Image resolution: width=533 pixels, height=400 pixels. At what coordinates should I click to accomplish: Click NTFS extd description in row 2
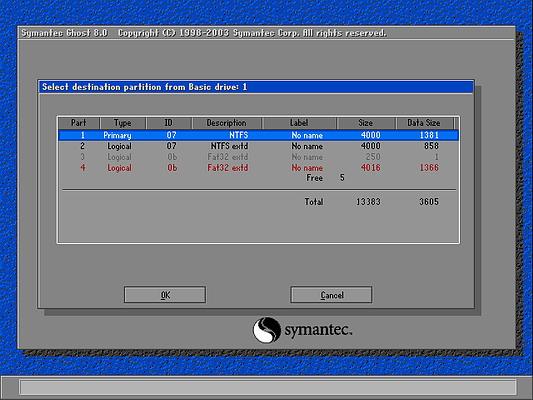(229, 146)
